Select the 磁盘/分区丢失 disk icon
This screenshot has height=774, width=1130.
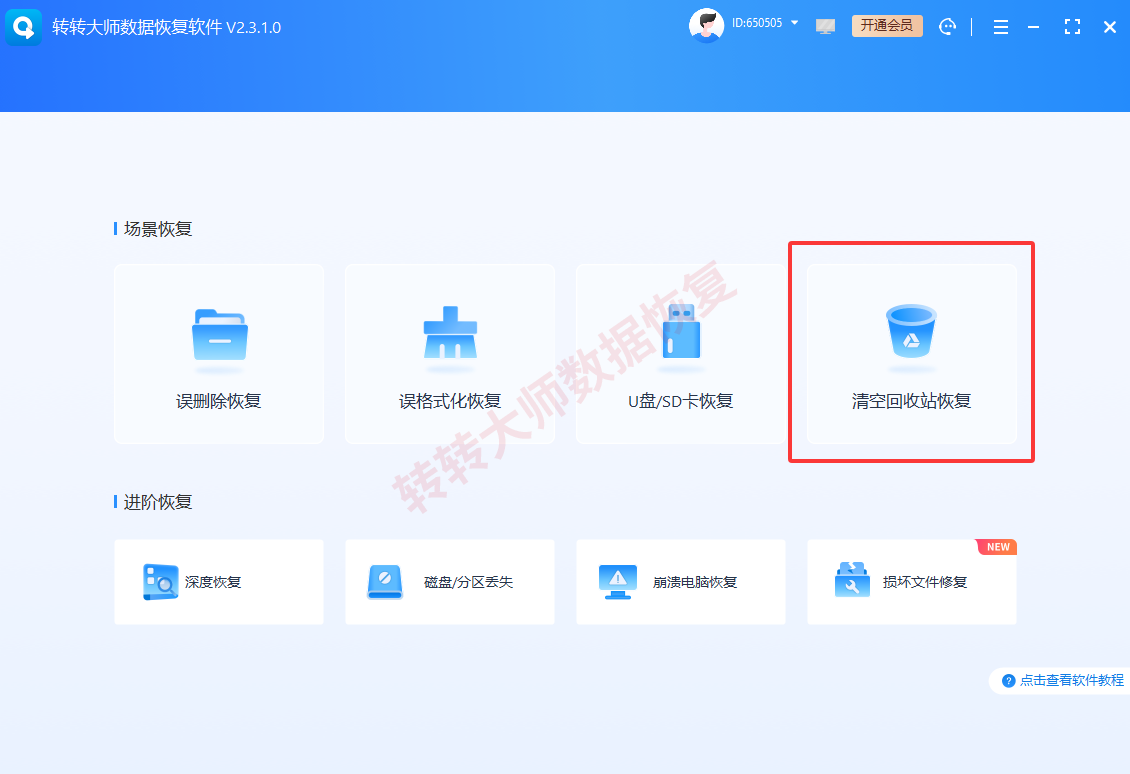point(385,582)
